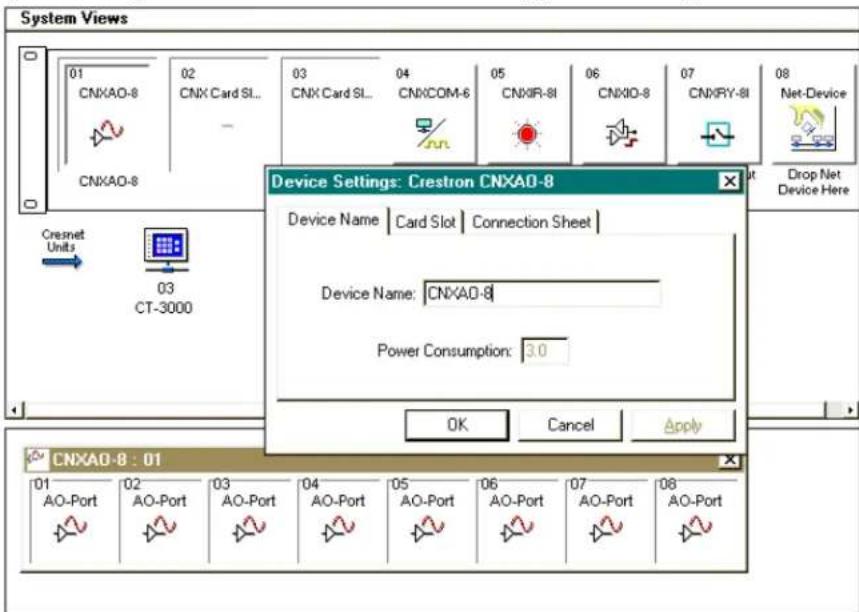
Task: Select AO-Port 08 icon
Action: point(695,529)
